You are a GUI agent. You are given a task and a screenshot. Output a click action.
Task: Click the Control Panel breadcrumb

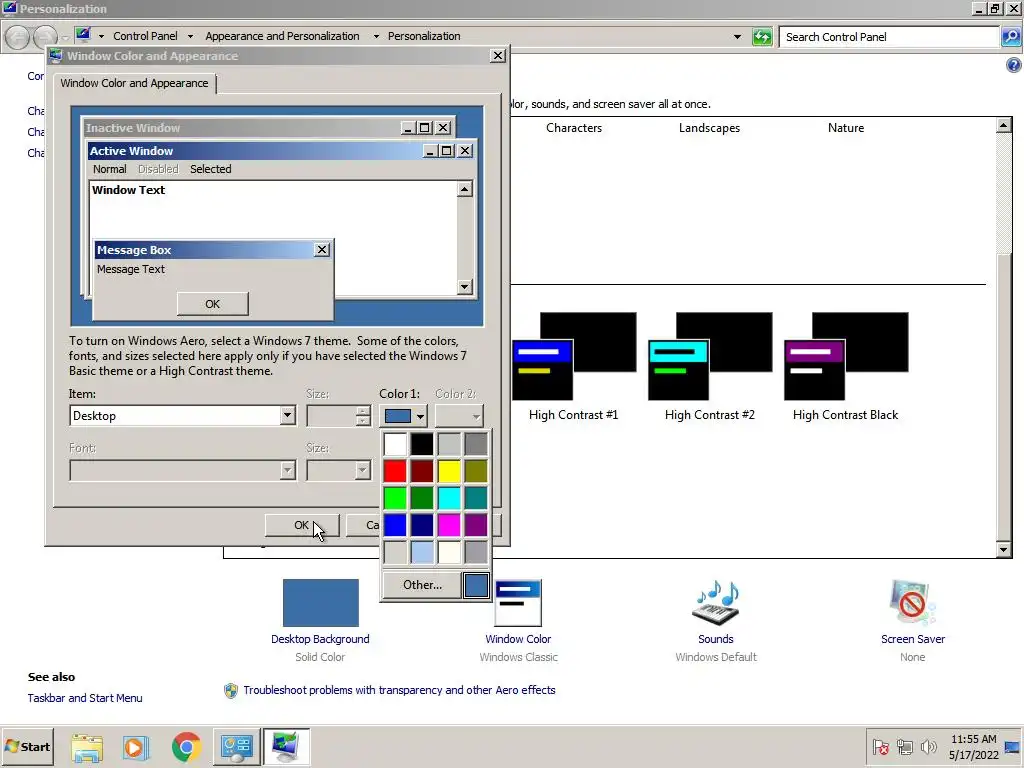[145, 37]
